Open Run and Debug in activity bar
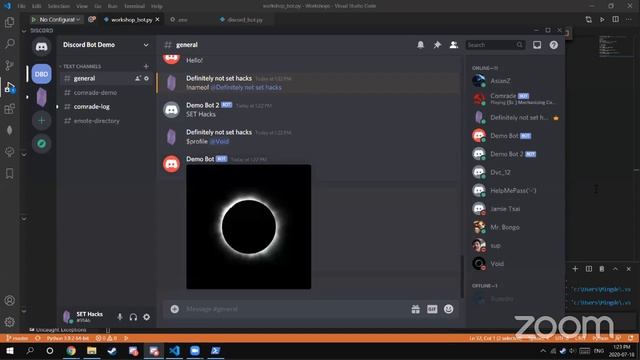 pos(9,87)
